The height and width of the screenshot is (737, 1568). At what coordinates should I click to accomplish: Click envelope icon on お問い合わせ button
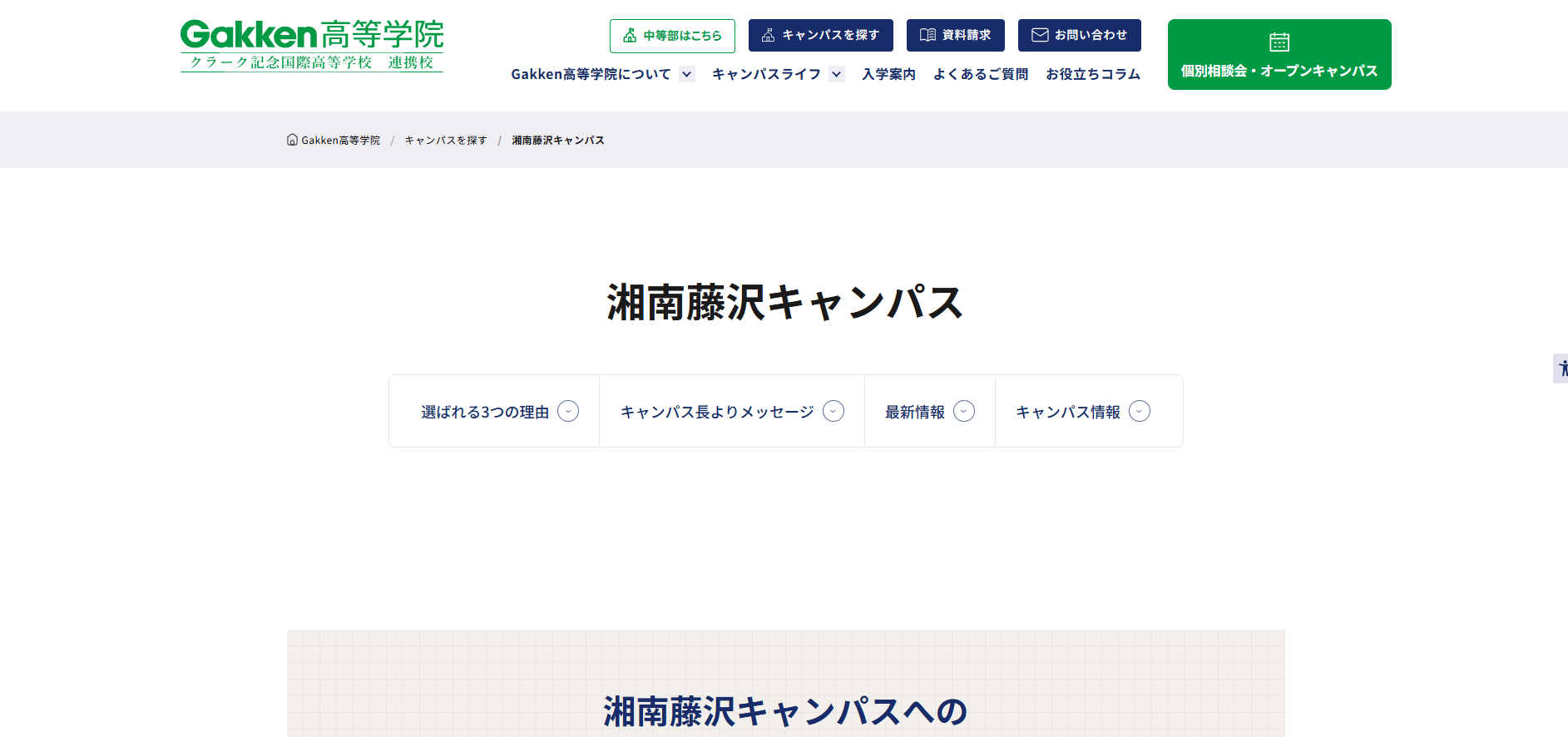point(1040,35)
